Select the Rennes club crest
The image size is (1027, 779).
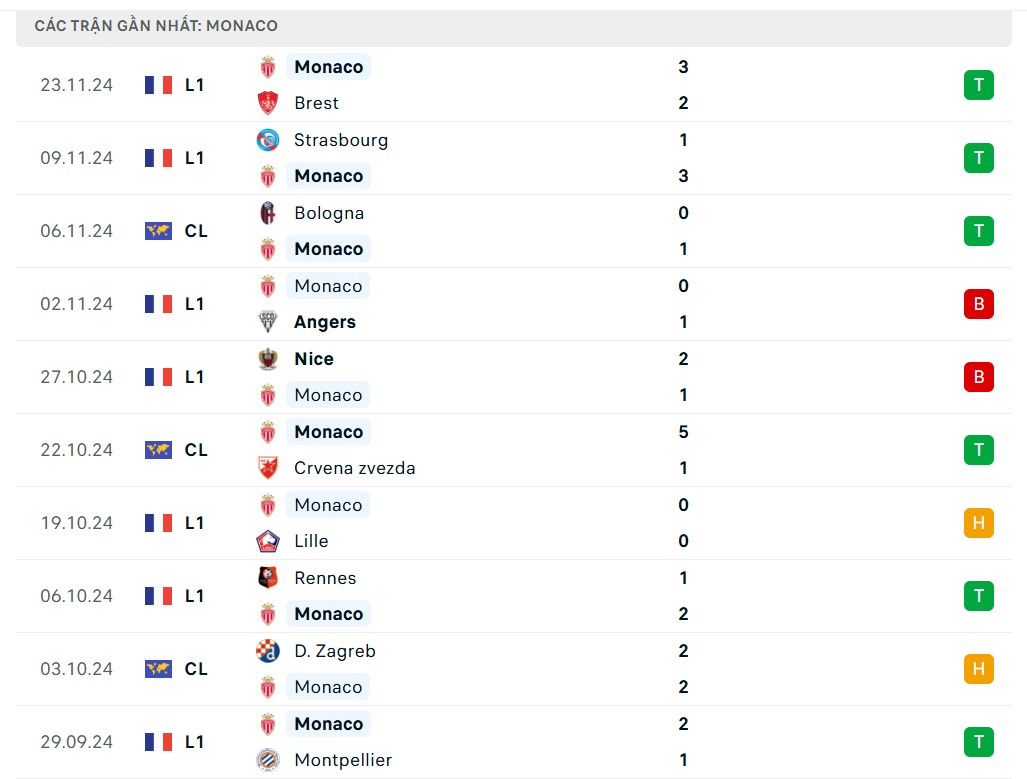[x=267, y=577]
